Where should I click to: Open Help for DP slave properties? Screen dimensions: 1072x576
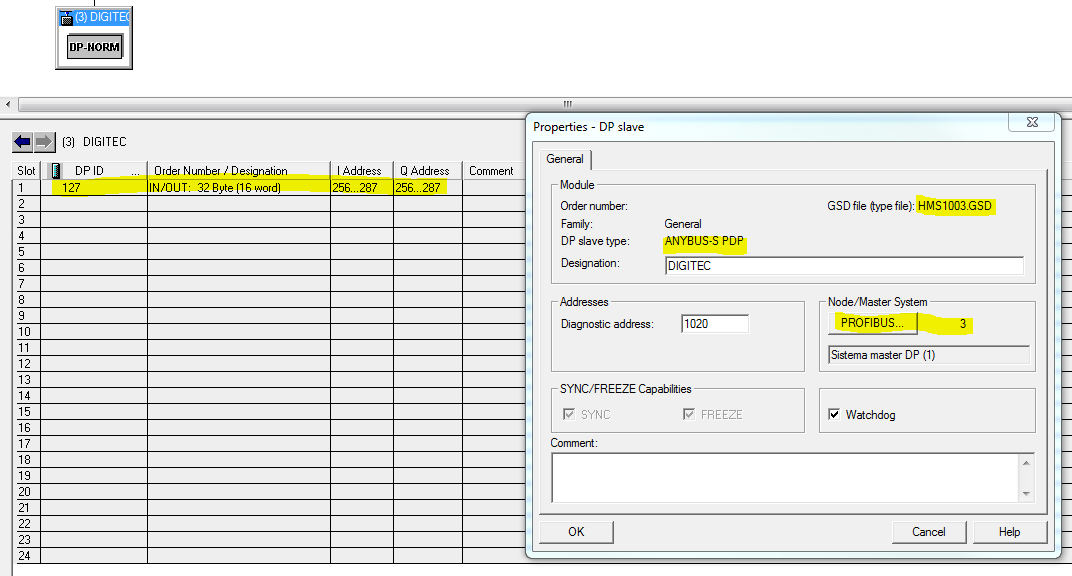1009,532
